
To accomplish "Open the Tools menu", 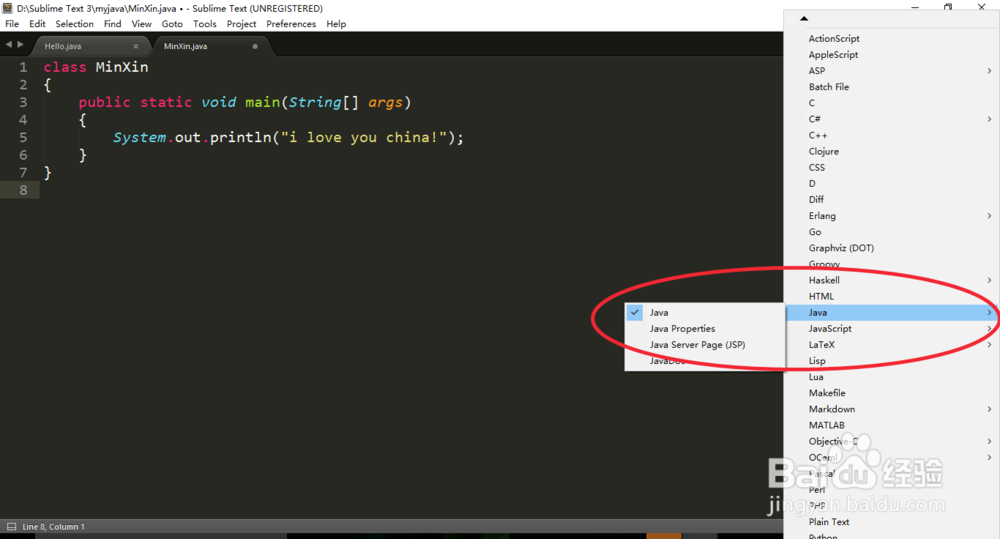I will [205, 24].
